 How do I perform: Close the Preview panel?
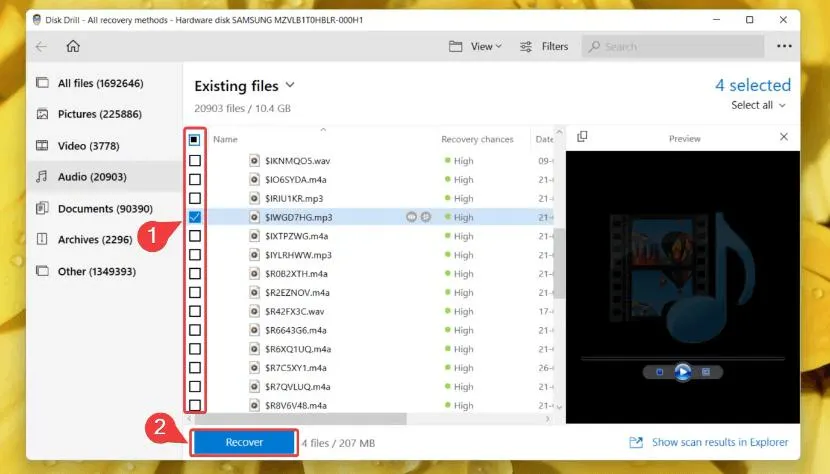784,137
